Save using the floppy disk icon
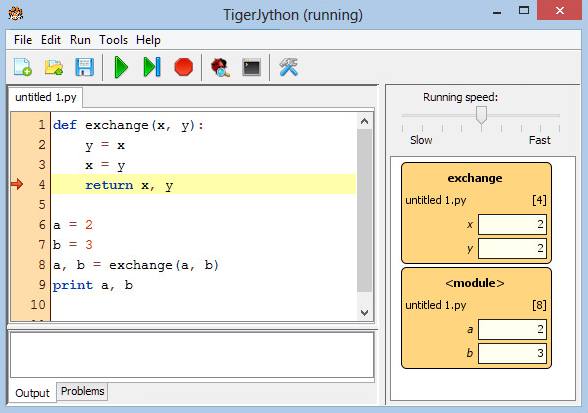The width and height of the screenshot is (588, 413). pyautogui.click(x=84, y=67)
